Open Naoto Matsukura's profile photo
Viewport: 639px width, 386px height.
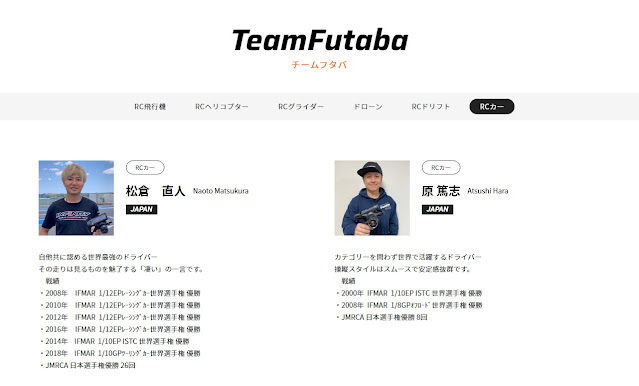(x=76, y=198)
